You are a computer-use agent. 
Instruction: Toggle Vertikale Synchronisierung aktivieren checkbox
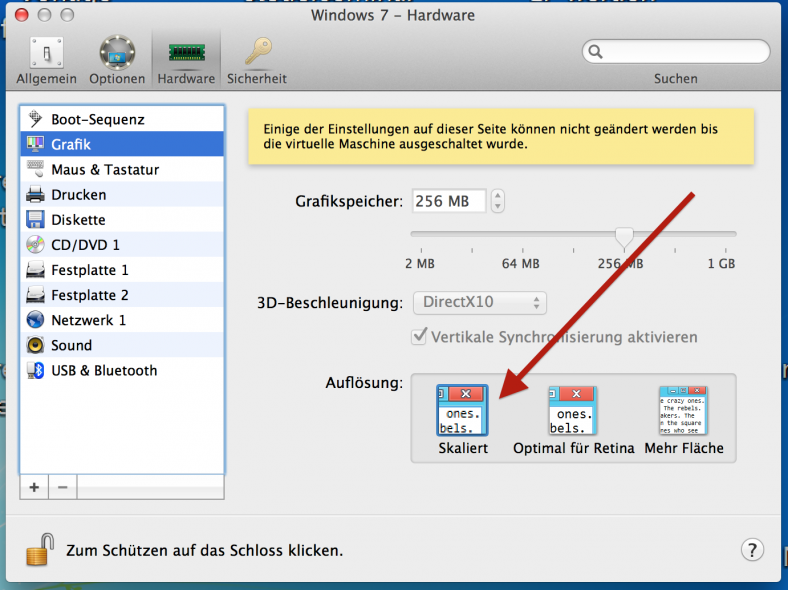click(419, 336)
